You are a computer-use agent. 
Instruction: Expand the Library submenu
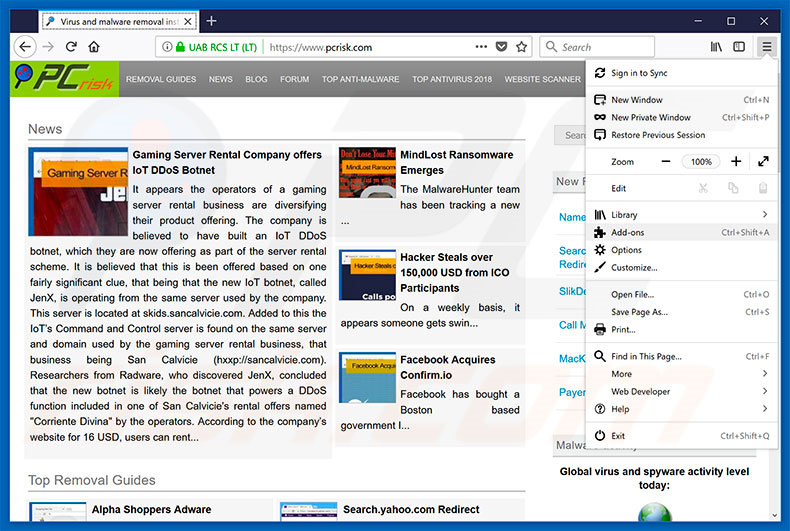coord(681,215)
